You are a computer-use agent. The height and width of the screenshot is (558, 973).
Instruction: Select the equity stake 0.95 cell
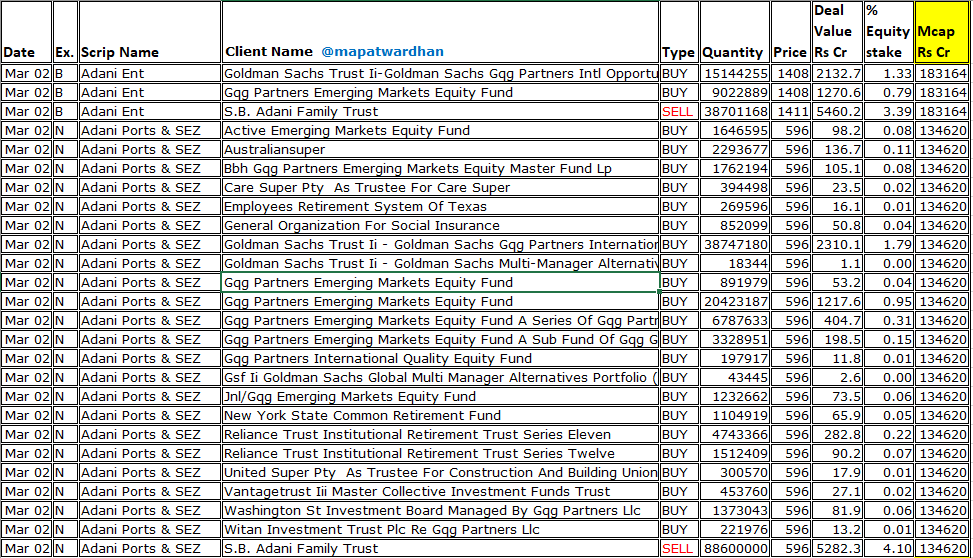pyautogui.click(x=889, y=302)
